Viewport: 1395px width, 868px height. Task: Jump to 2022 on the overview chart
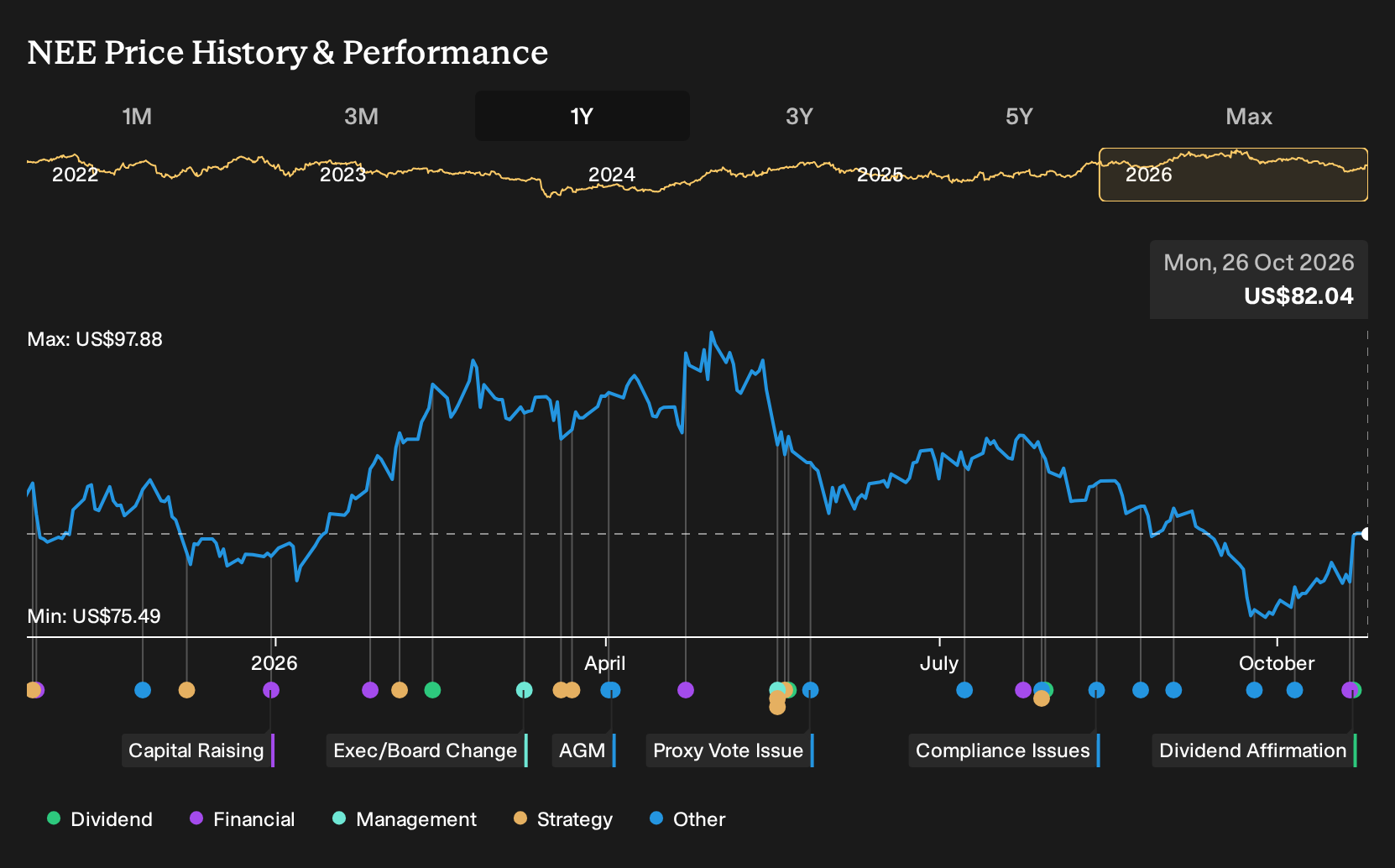pos(76,175)
